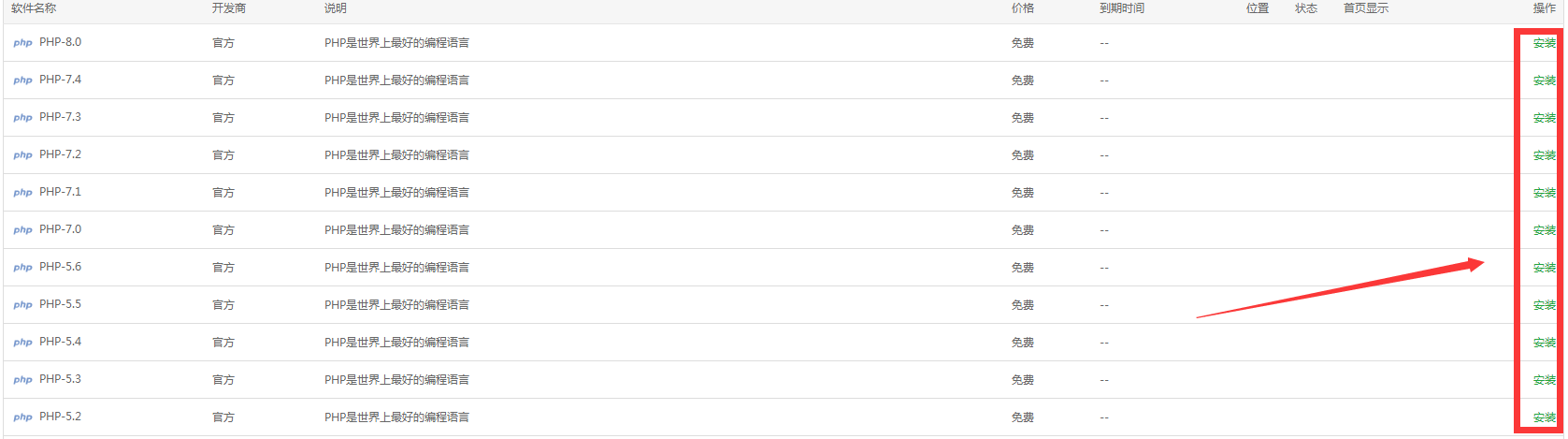Viewport: 1568px width, 439px height.
Task: Click the php icon beside PHP-5.6
Action: click(22, 268)
